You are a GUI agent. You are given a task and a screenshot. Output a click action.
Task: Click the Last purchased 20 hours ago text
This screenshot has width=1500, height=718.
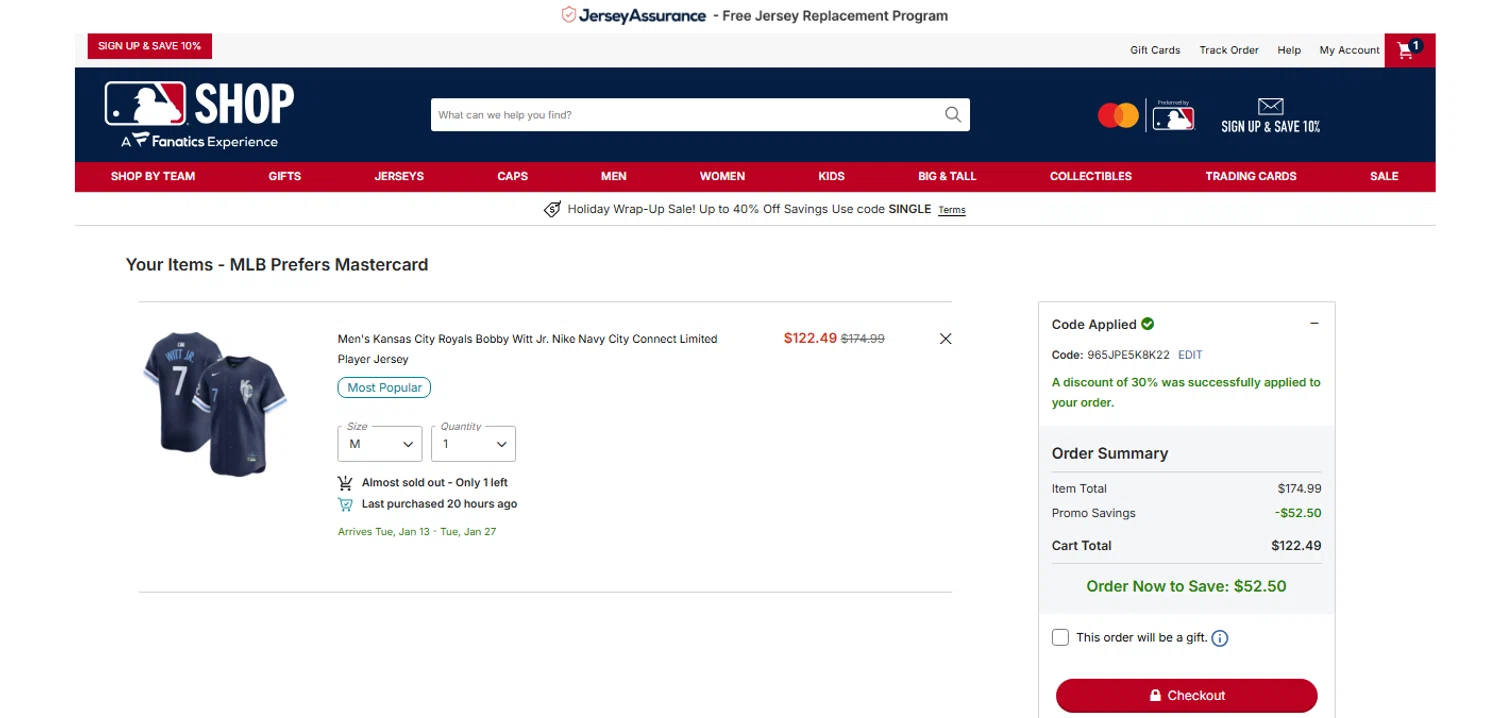439,504
